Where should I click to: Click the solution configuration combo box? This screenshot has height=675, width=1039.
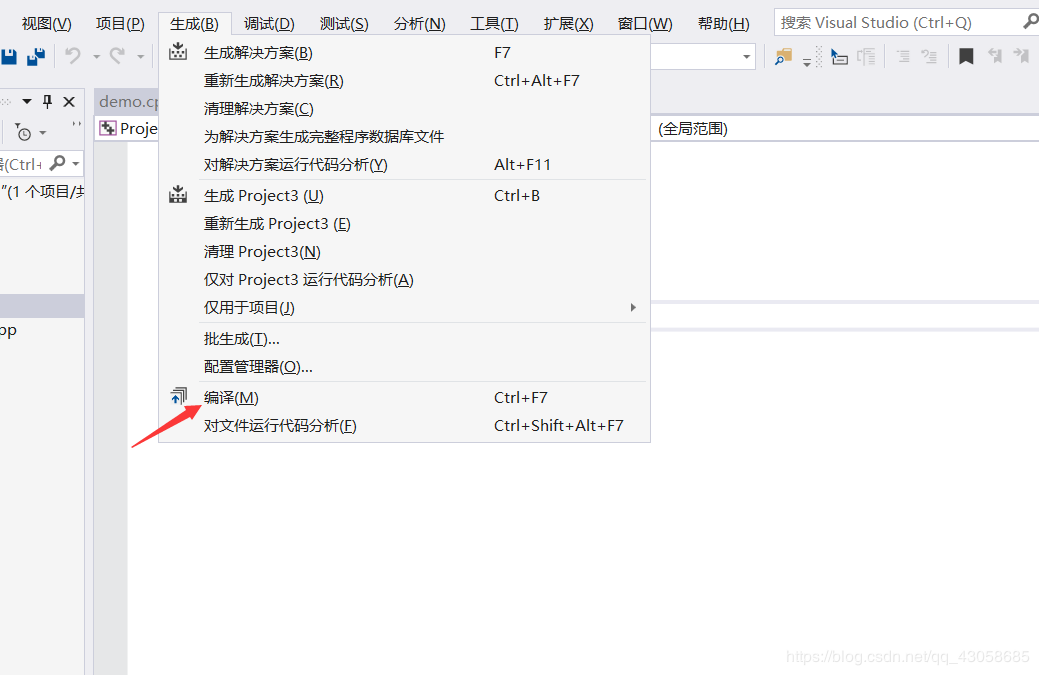700,56
